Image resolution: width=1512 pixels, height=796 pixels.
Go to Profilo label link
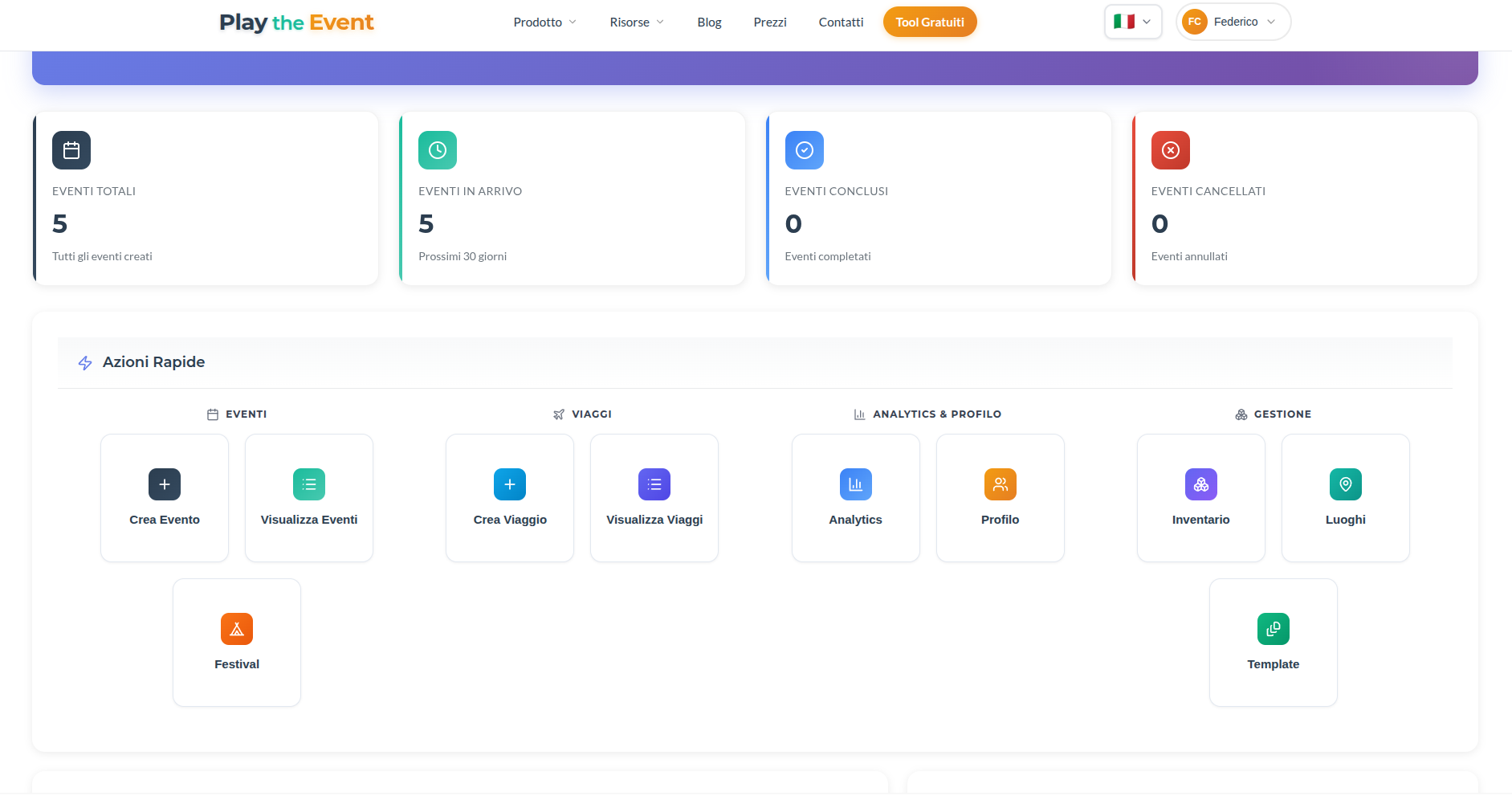tap(1001, 520)
